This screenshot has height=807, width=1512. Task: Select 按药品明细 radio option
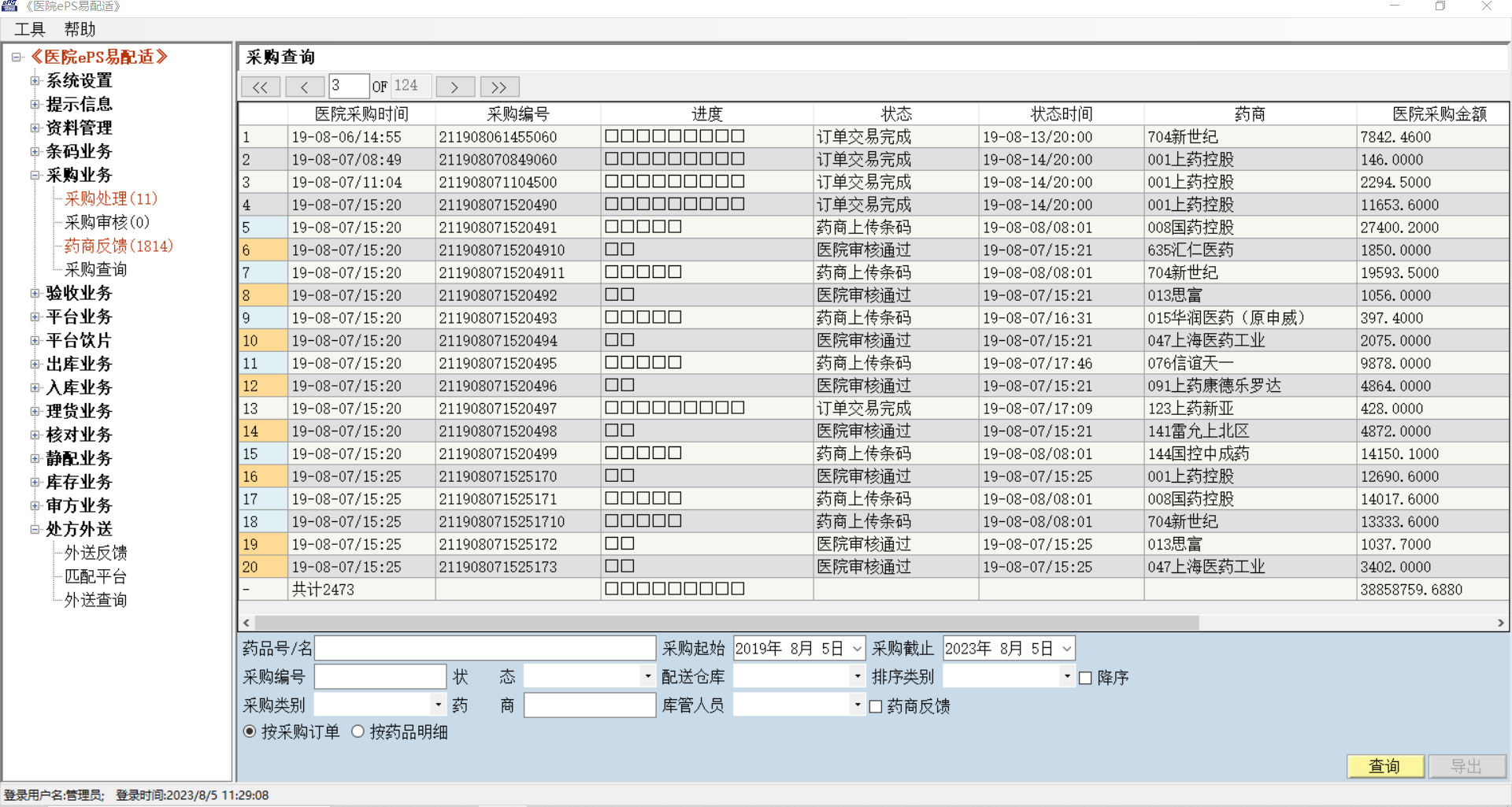(358, 731)
